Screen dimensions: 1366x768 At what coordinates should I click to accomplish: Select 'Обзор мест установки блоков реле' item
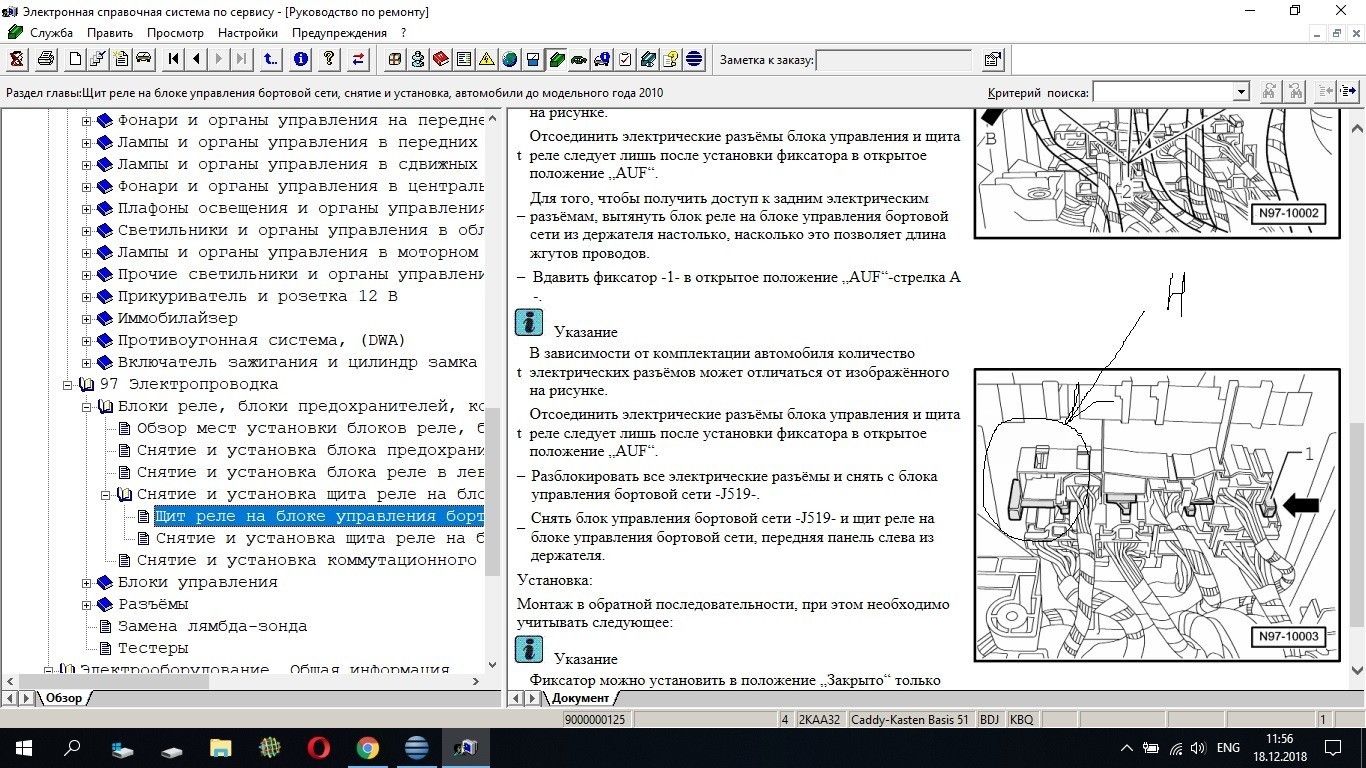coord(310,428)
